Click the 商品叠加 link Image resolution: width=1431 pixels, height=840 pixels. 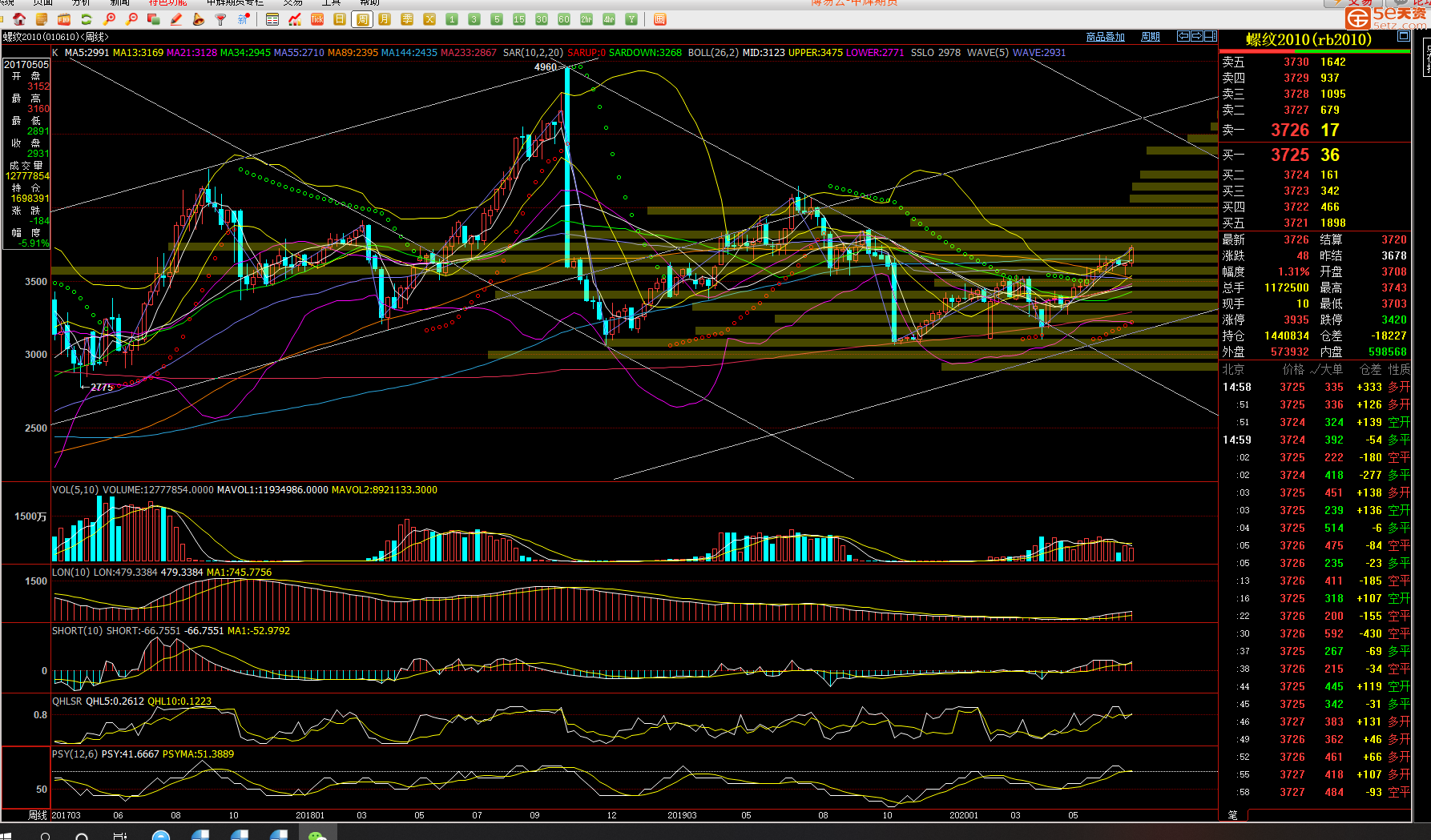coord(1106,37)
